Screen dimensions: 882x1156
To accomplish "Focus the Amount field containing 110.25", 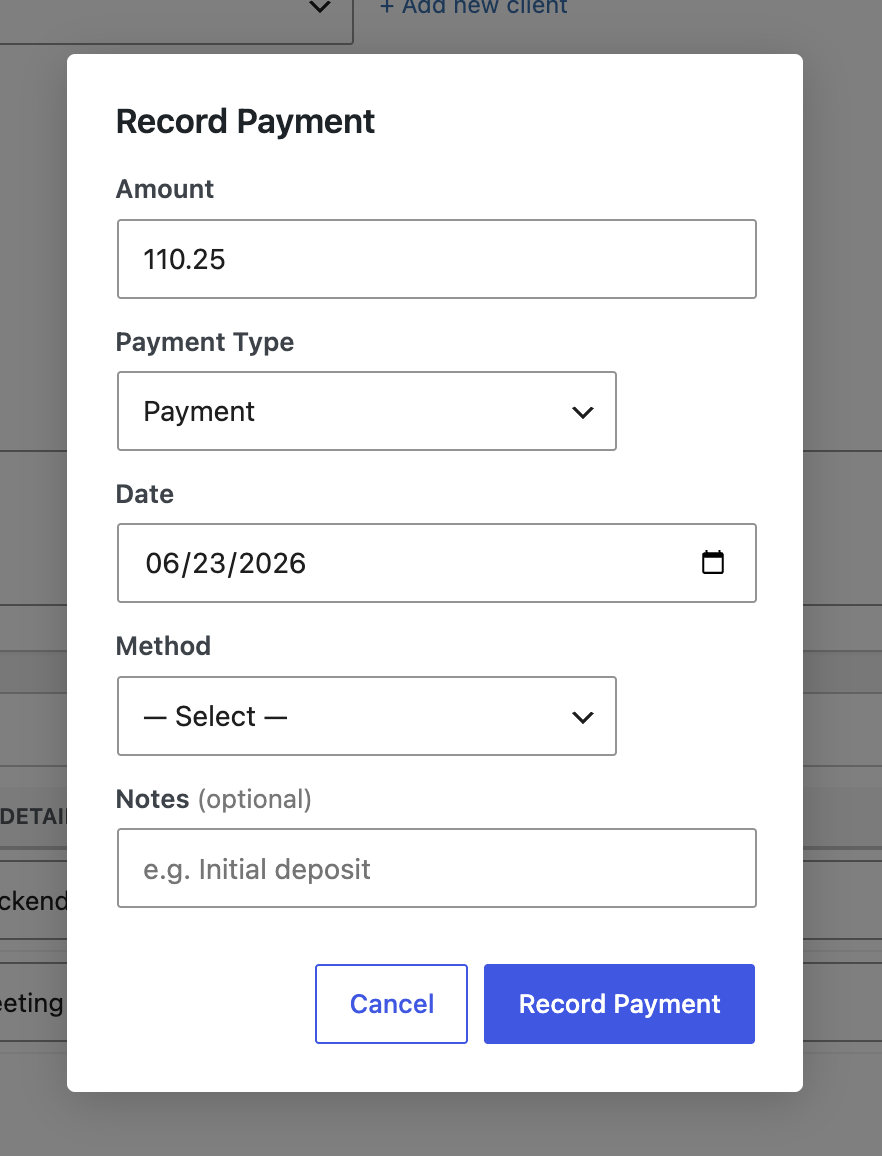I will 437,259.
